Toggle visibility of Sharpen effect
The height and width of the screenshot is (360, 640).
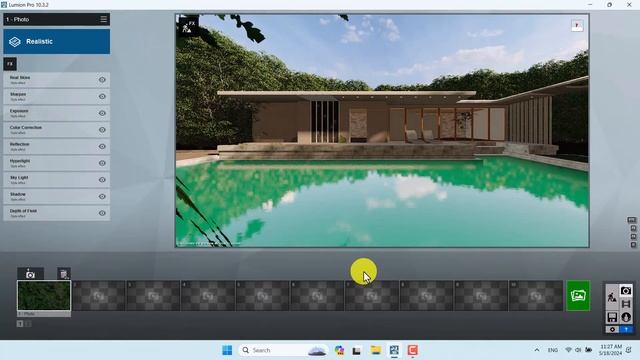click(x=102, y=96)
